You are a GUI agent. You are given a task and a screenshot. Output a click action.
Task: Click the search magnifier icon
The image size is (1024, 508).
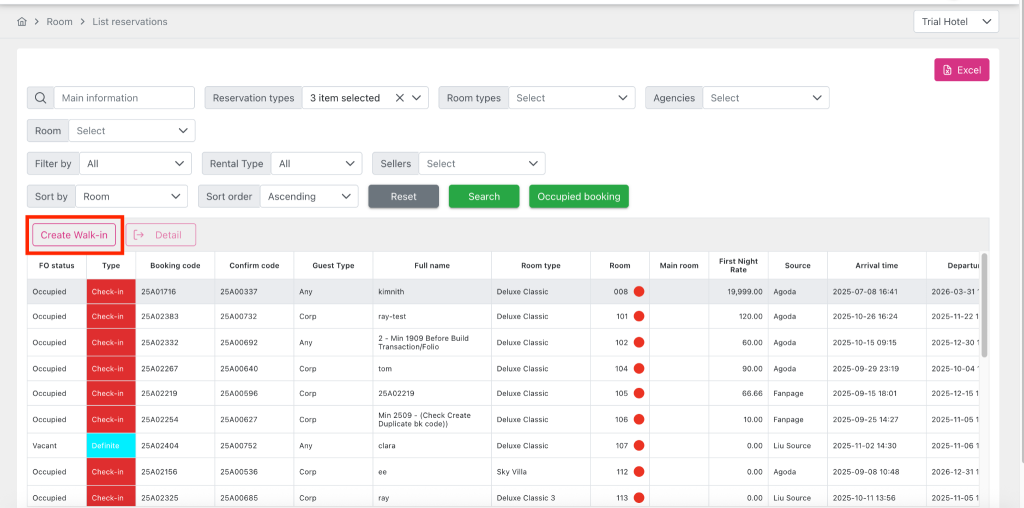pos(40,98)
